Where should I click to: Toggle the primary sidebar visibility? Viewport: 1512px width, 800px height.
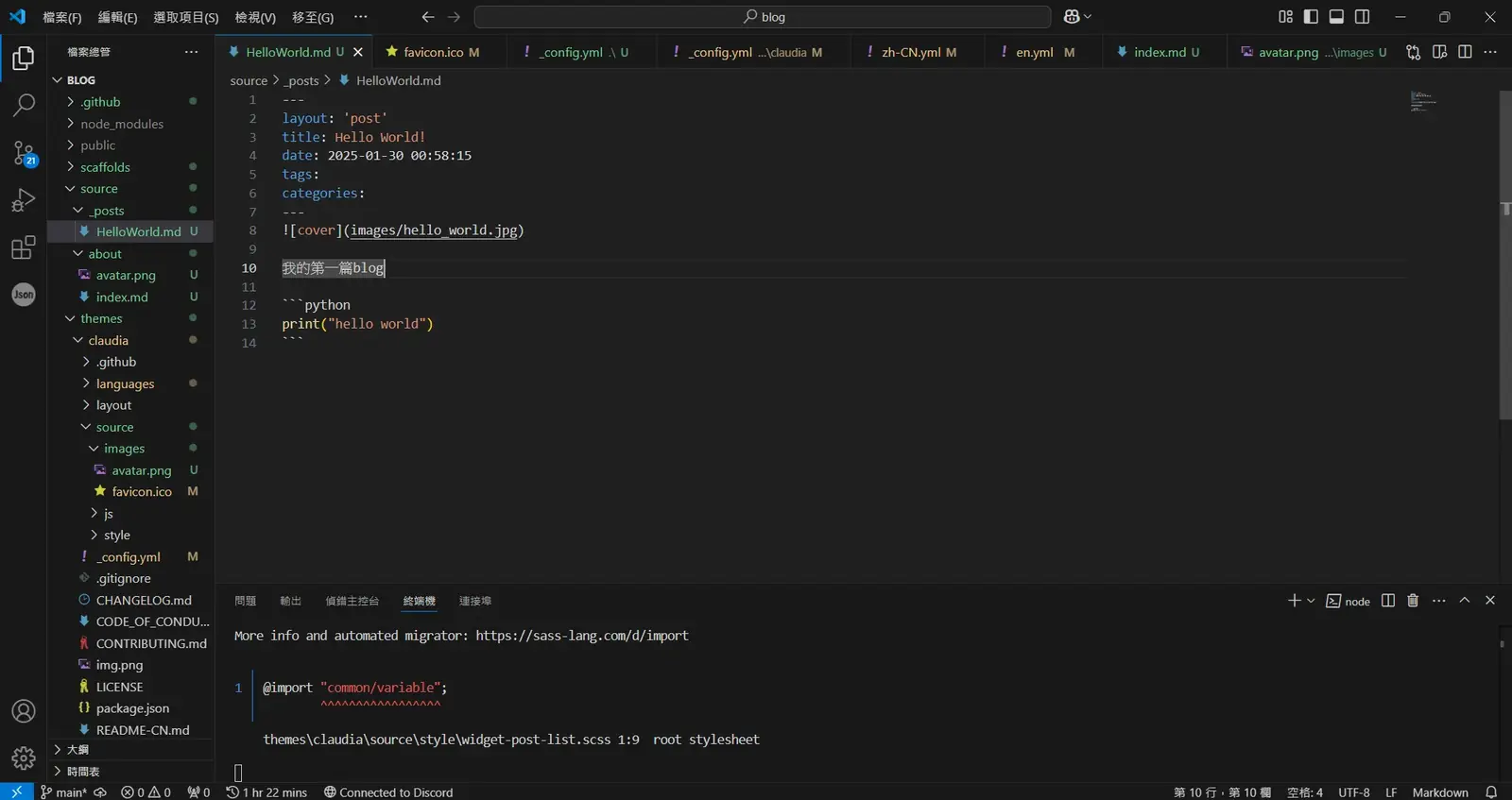coord(1311,17)
